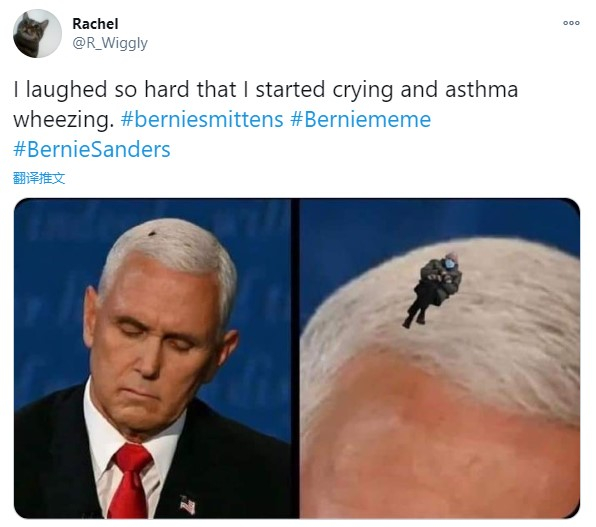Open Rachel's cat profile avatar
Screen dimensions: 596x527
37,34
